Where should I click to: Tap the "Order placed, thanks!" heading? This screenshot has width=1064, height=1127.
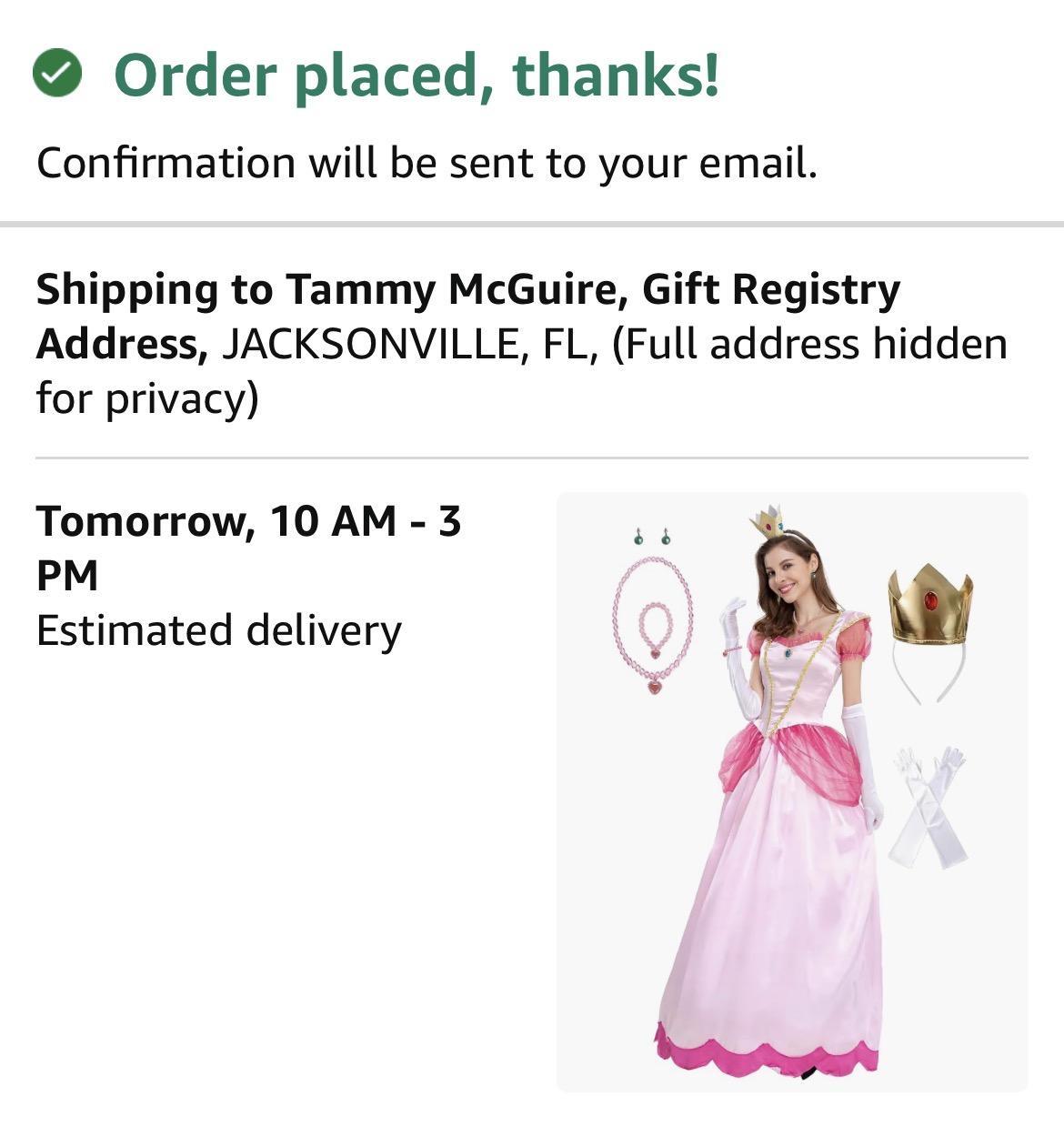coord(417,74)
